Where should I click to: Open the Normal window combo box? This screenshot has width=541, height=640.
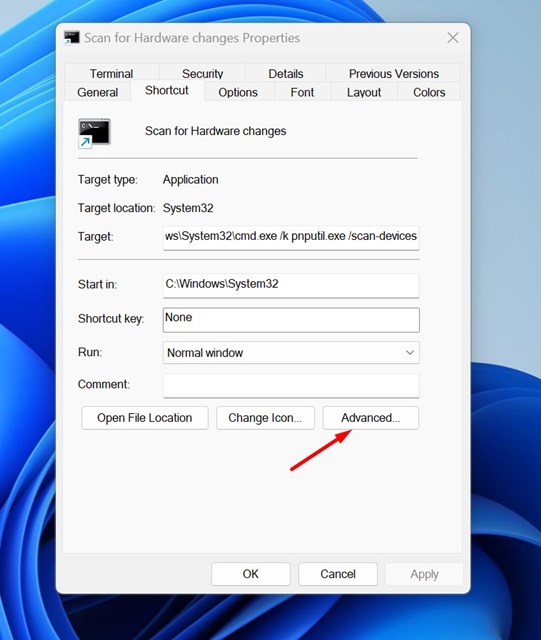291,353
